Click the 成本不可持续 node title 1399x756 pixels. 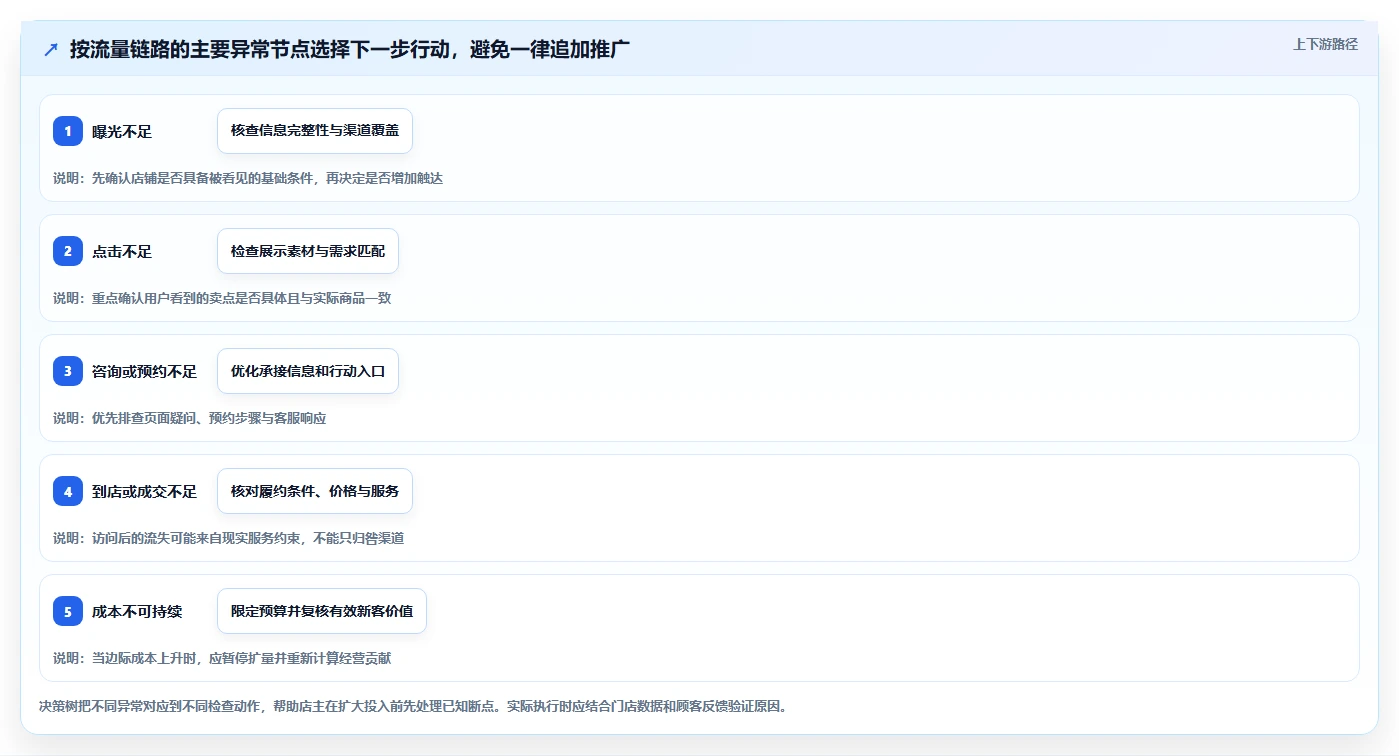(137, 612)
